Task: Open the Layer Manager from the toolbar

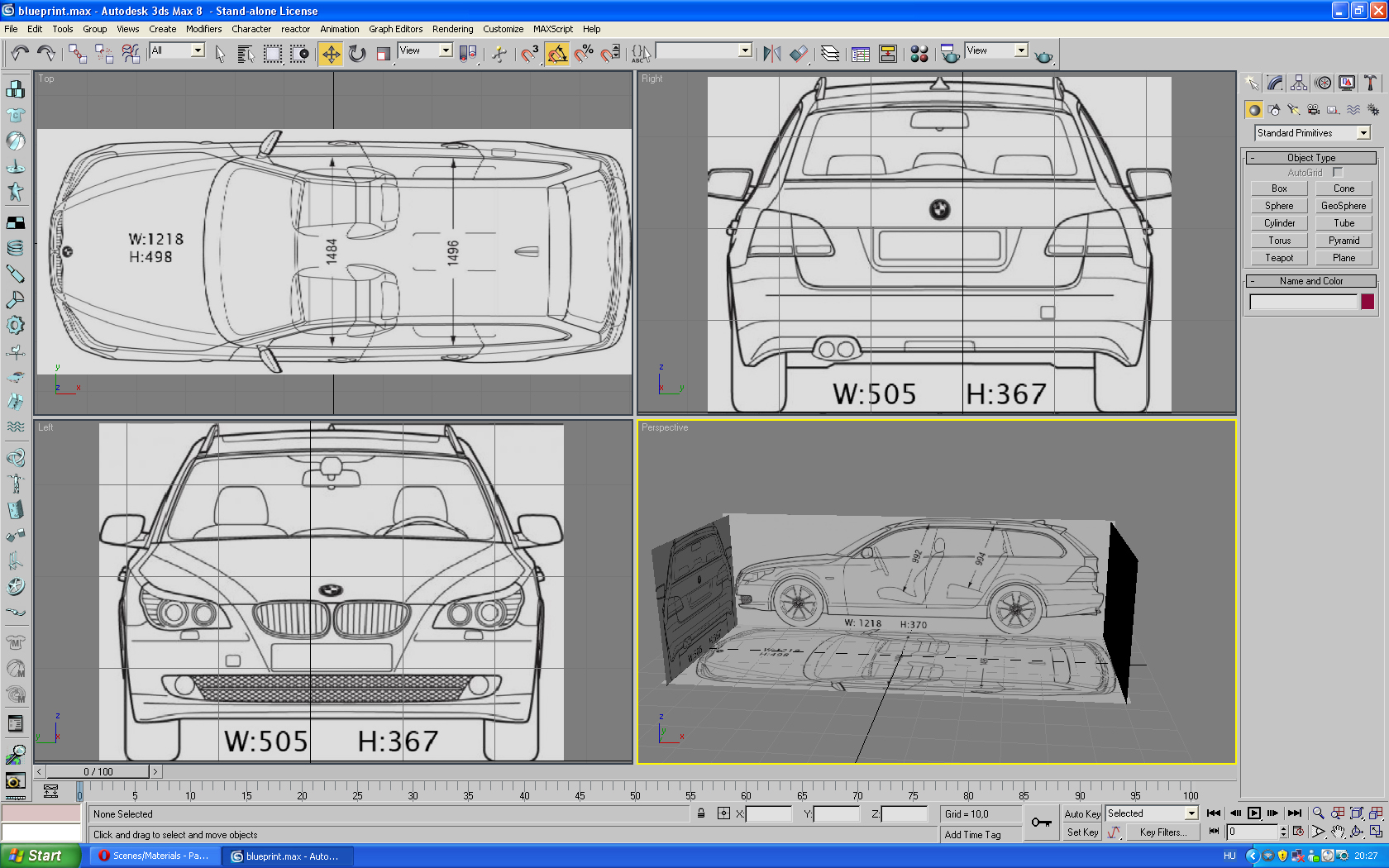Action: (830, 54)
